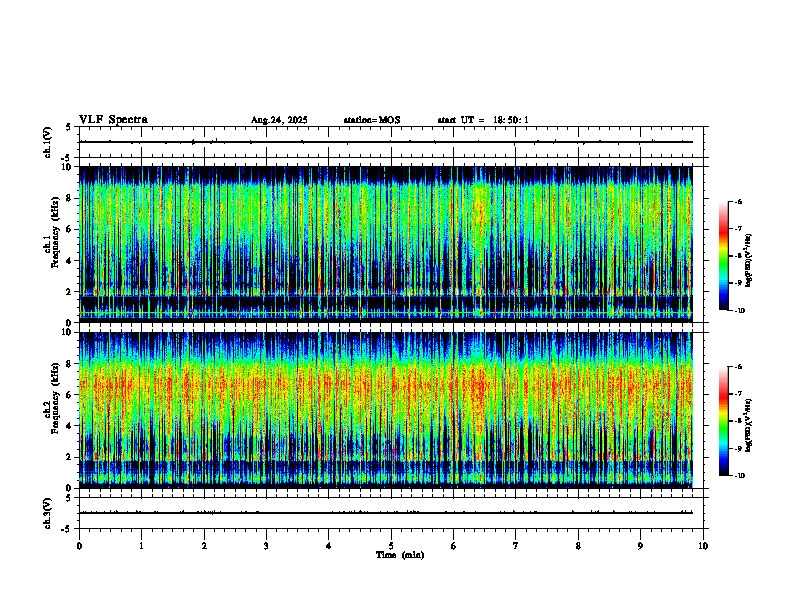Click the date text "Aug.24, 2025"
Image resolution: width=792 pixels, height=612 pixels.
click(279, 120)
